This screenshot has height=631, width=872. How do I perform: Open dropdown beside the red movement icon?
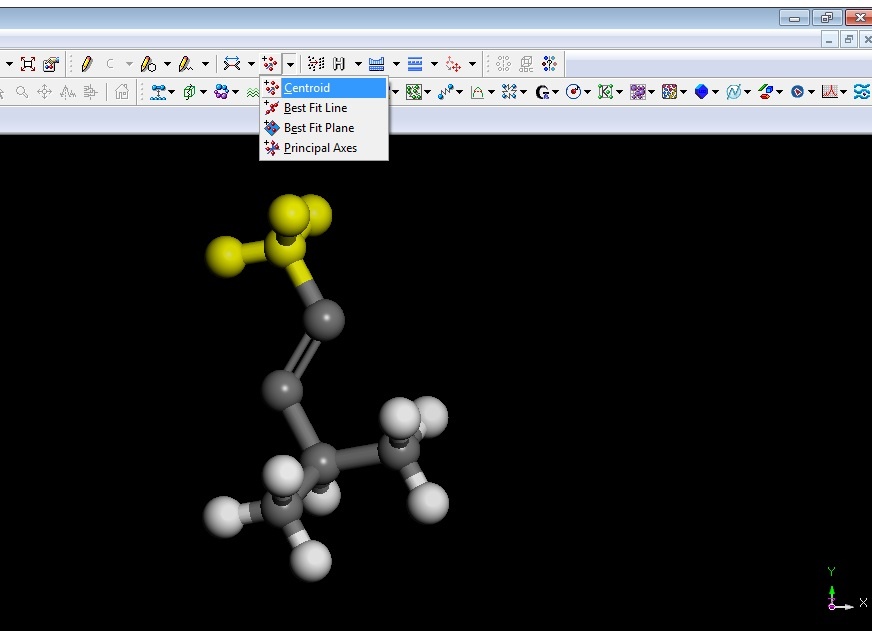[472, 64]
